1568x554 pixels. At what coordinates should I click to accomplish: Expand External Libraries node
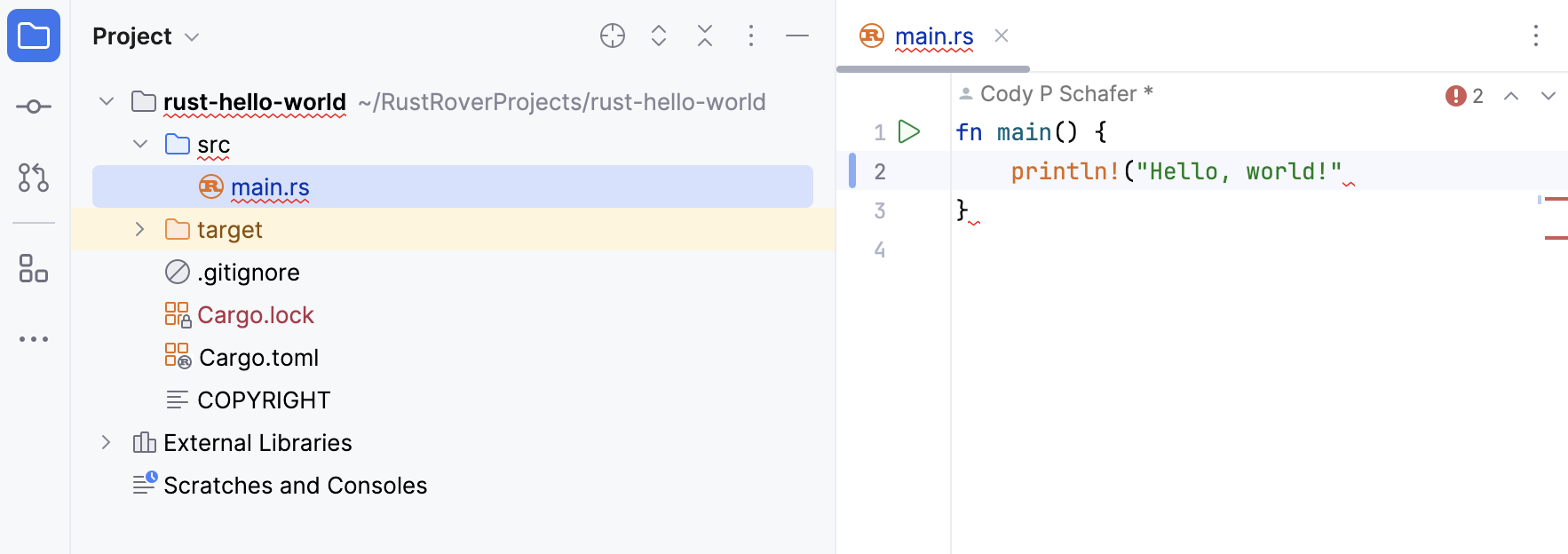107,442
